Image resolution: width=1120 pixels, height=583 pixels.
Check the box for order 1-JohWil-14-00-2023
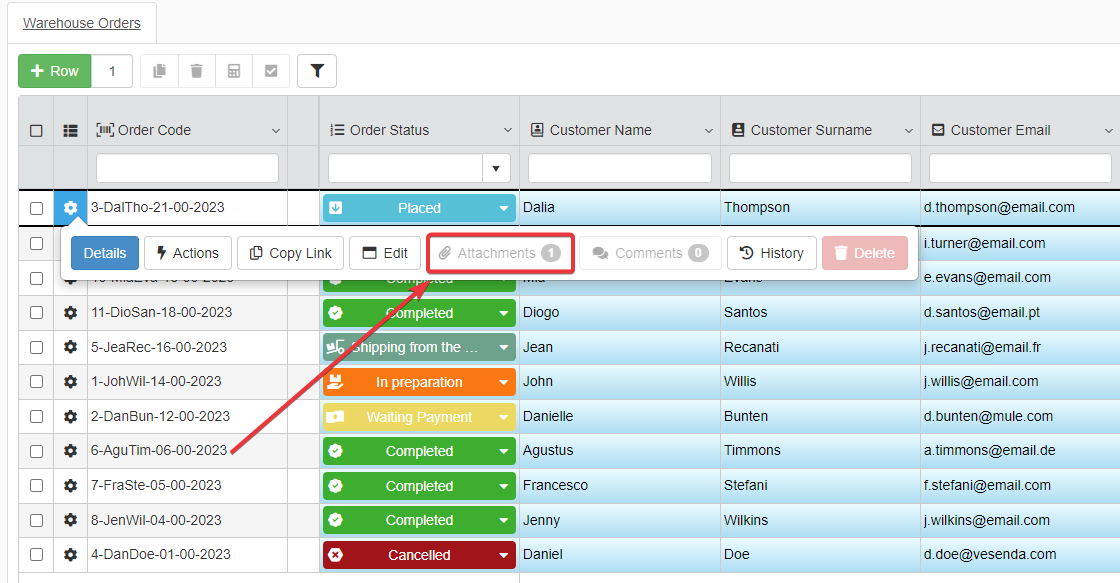(36, 382)
